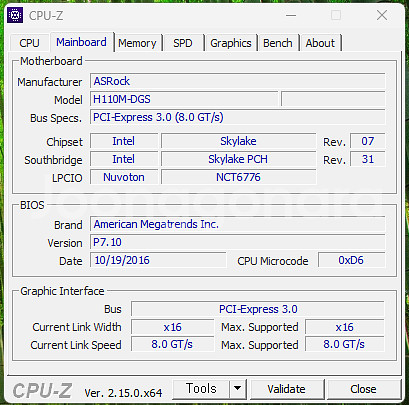Click the Close button at bottom
The height and width of the screenshot is (405, 409).
(363, 389)
